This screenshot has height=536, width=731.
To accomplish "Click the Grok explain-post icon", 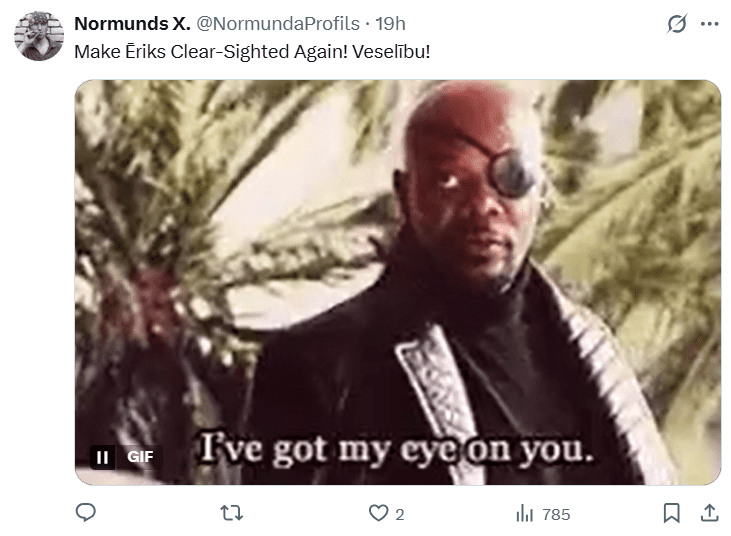I will [x=676, y=24].
